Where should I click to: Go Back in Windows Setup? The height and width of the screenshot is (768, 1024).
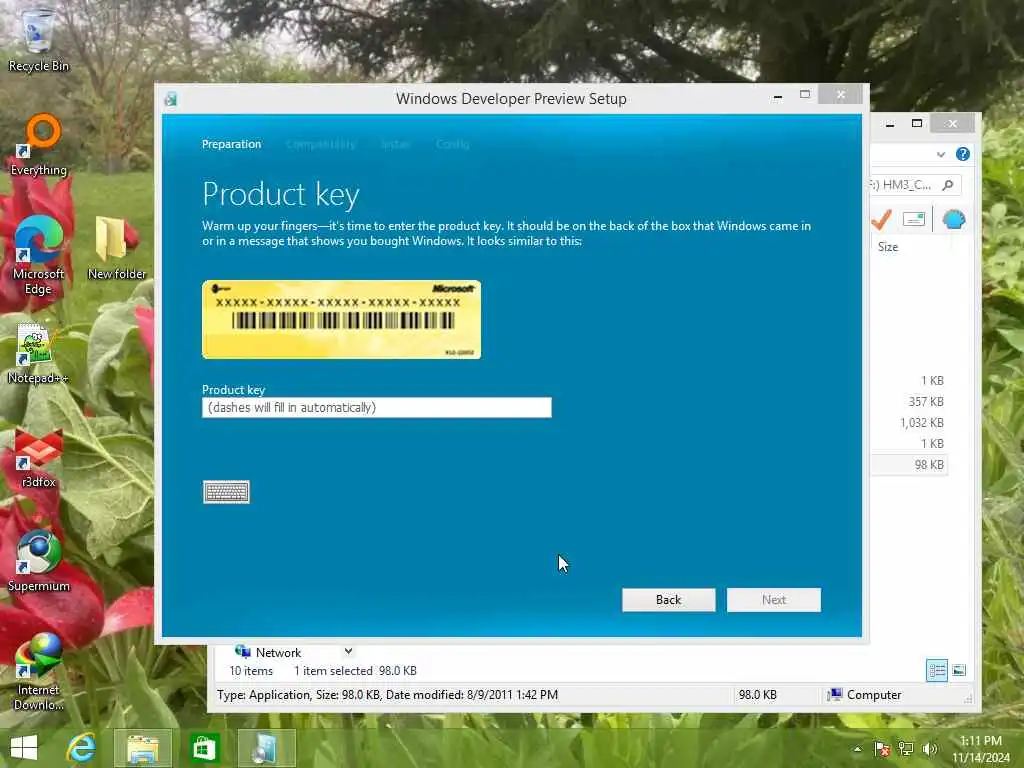[668, 600]
